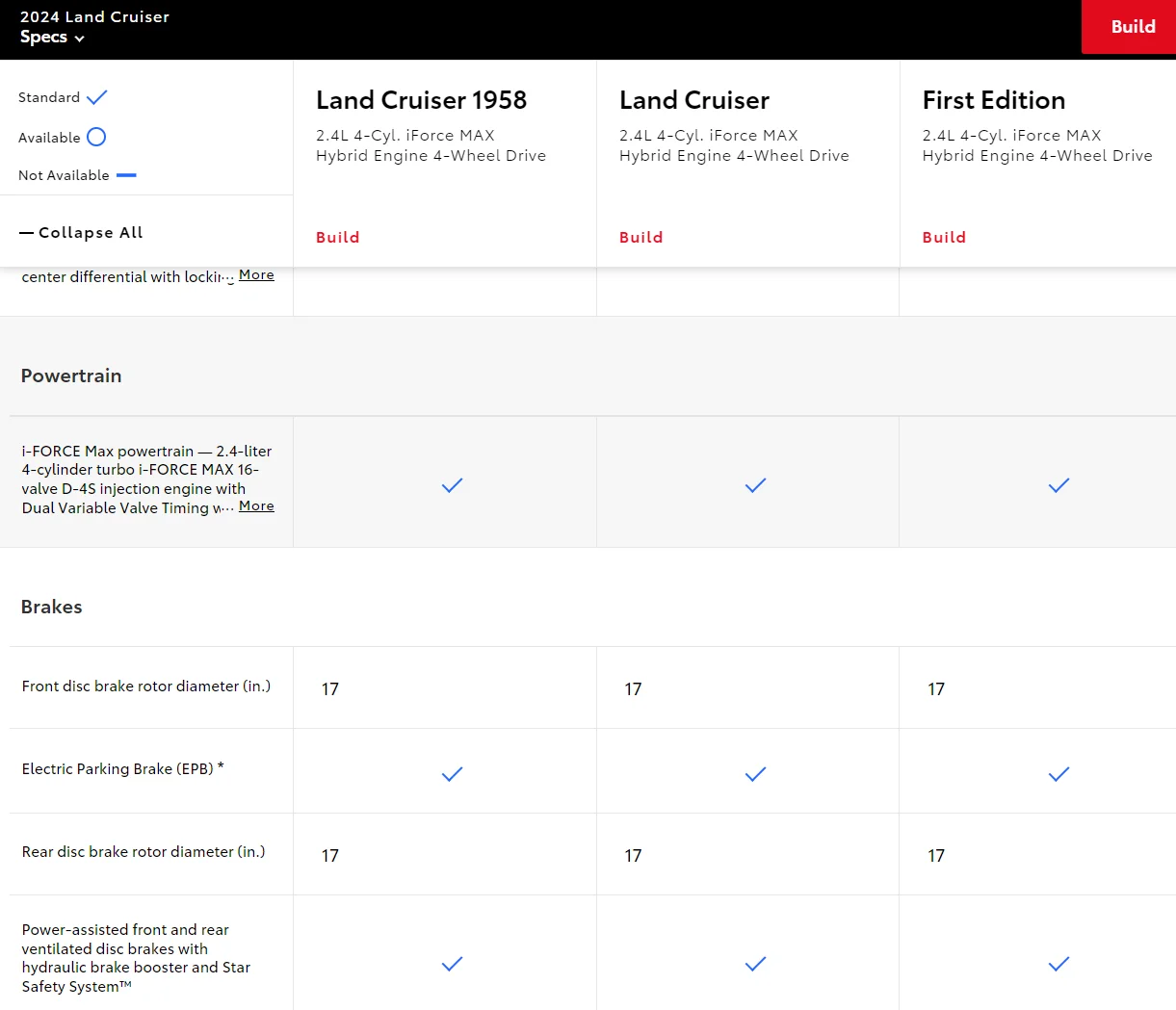Click front rotor value 17 for First Edition
The height and width of the screenshot is (1010, 1176).
pyautogui.click(x=936, y=689)
